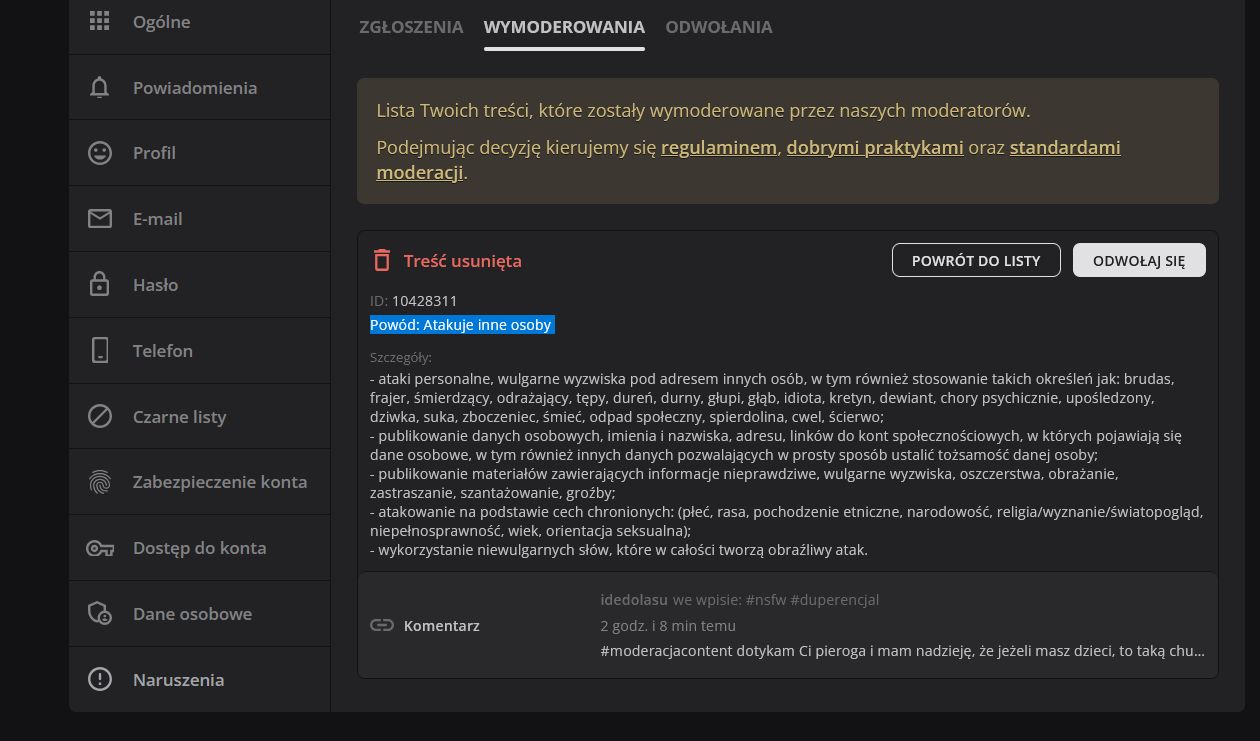Viewport: 1260px width, 741px height.
Task: Click the blocked circle Czarne listy icon
Action: click(x=99, y=416)
